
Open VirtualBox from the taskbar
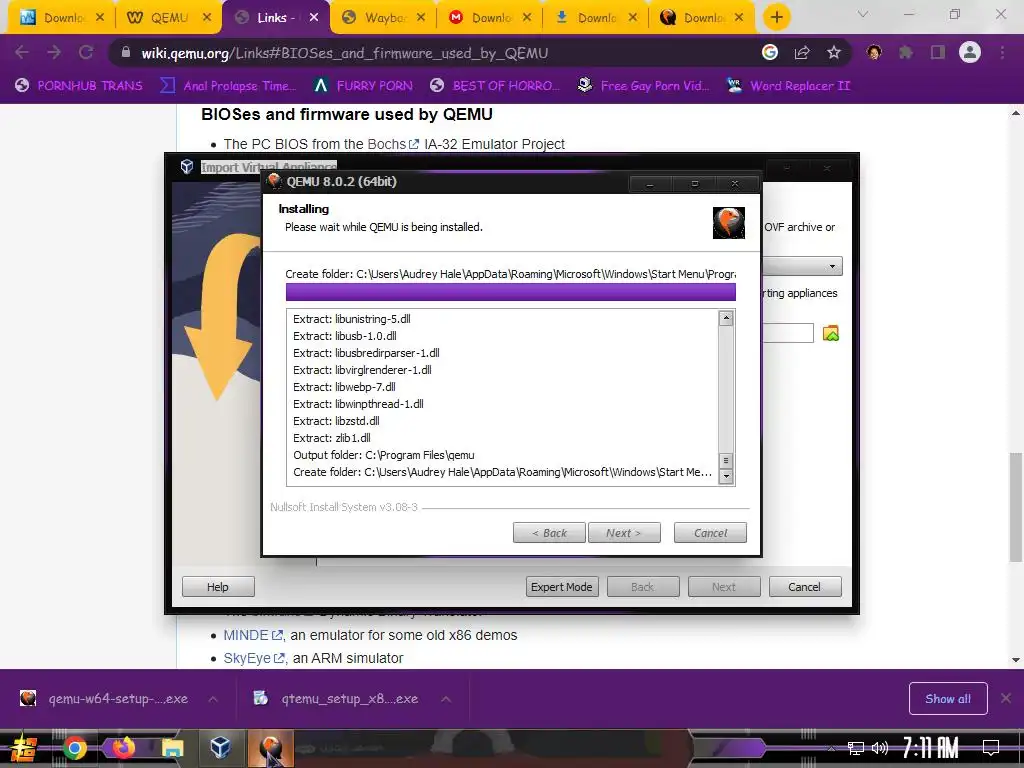[220, 746]
